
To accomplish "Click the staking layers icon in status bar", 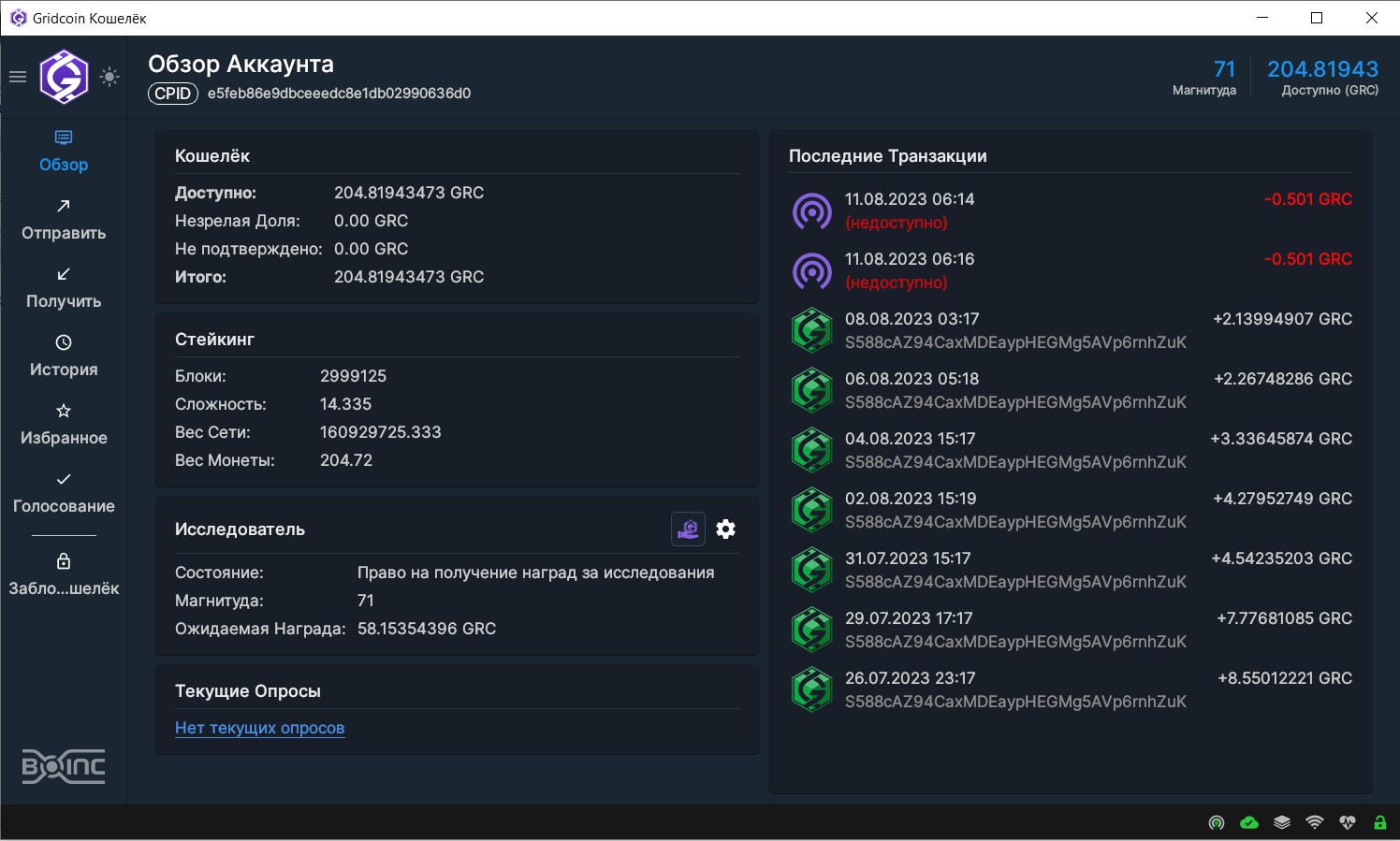I will point(1282,823).
